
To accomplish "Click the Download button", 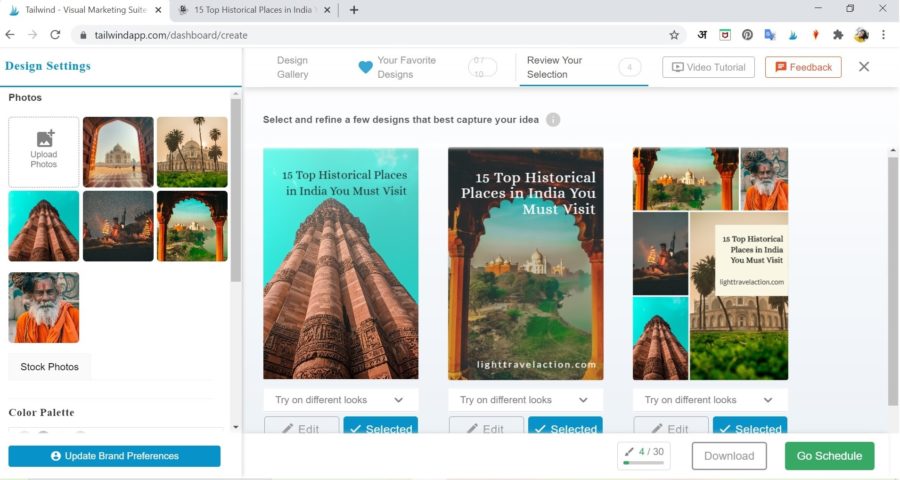I will (729, 456).
